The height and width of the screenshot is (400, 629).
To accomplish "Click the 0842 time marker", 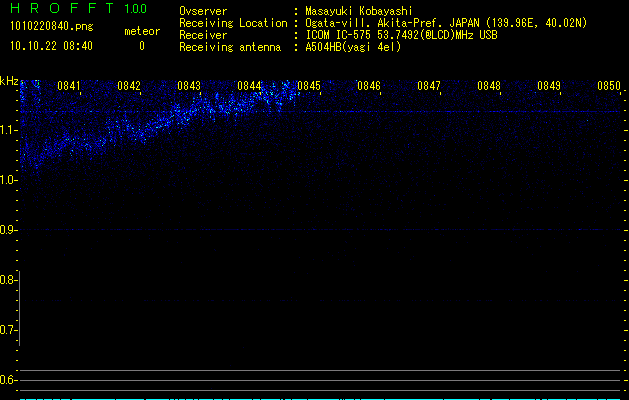I will (129, 86).
